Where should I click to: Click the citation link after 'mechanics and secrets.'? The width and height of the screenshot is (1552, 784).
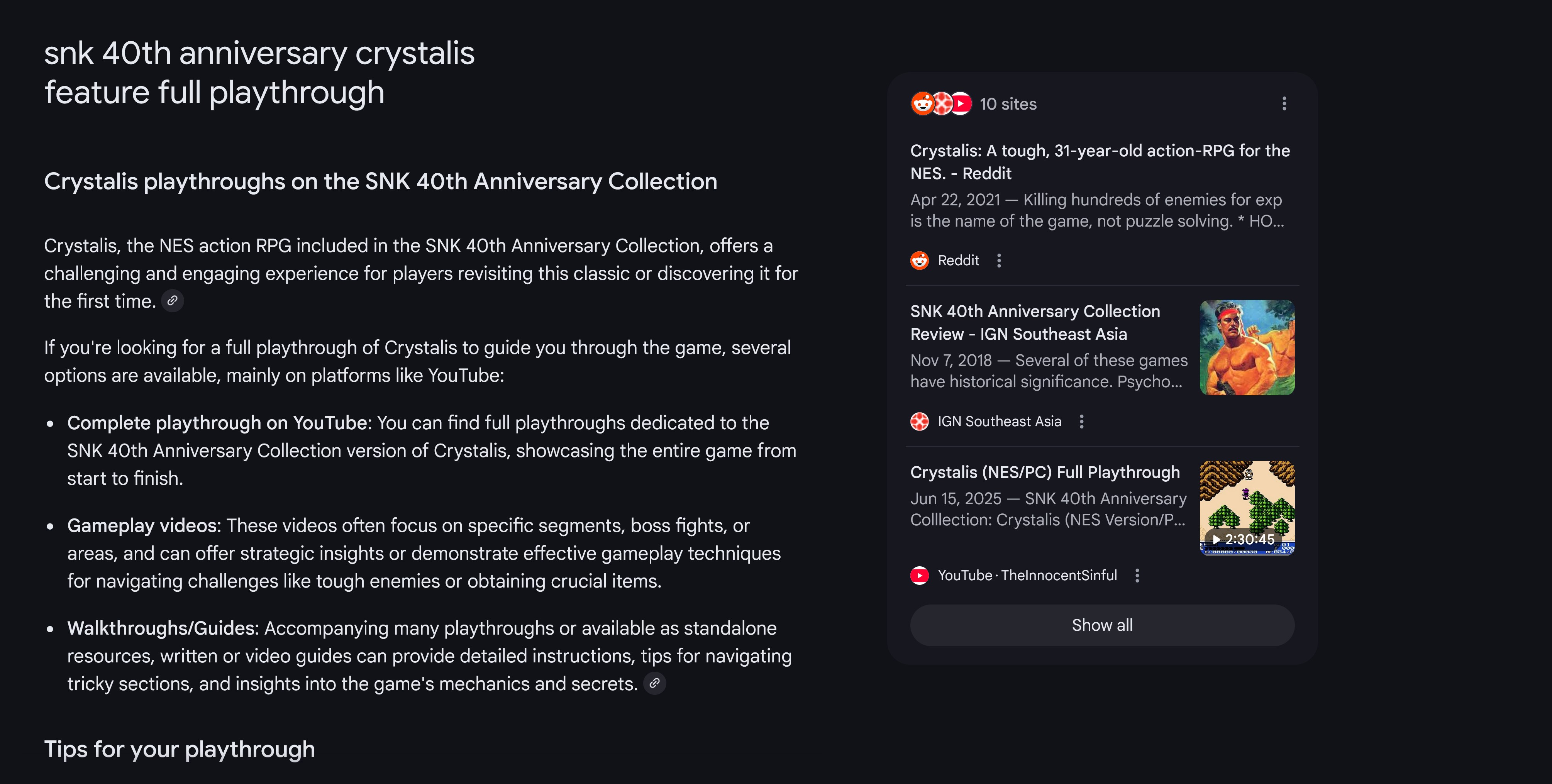click(654, 683)
